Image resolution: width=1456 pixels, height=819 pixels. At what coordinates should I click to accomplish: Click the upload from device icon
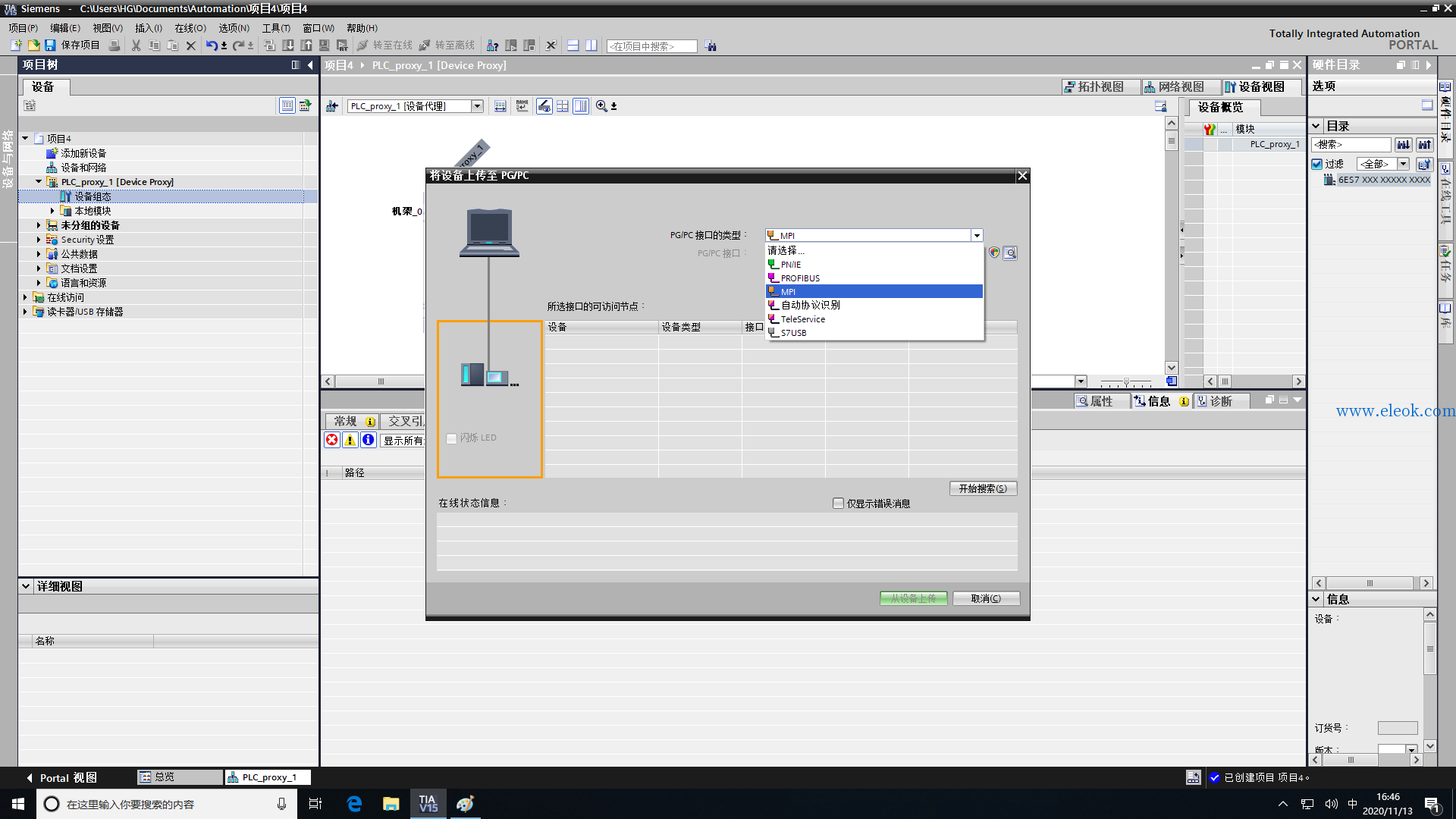click(306, 45)
